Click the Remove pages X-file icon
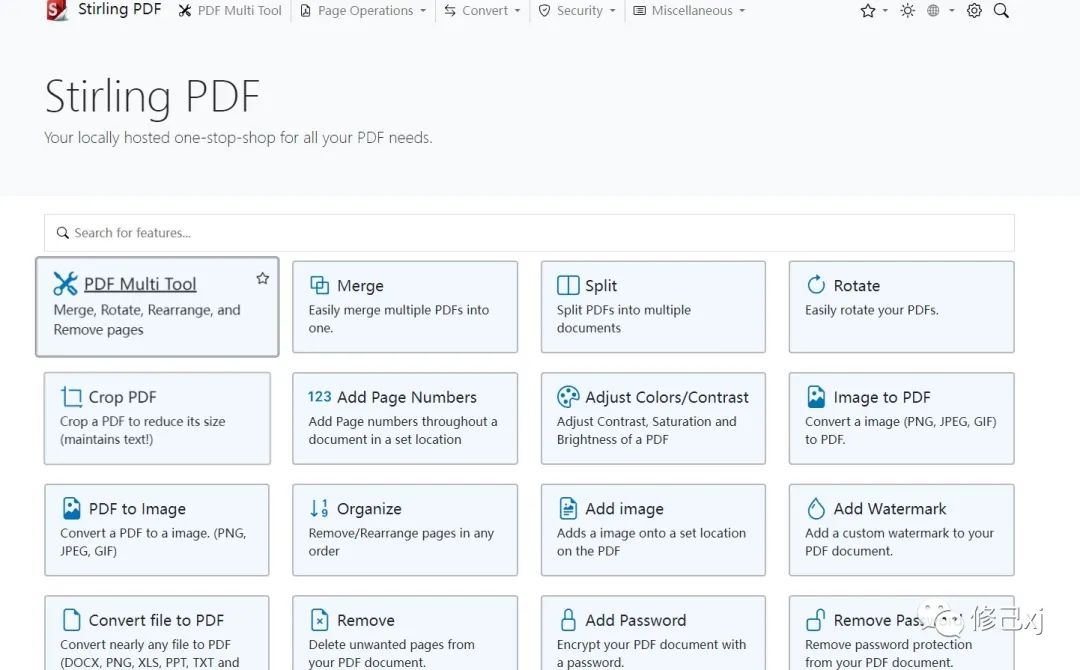Image resolution: width=1080 pixels, height=670 pixels. point(319,619)
